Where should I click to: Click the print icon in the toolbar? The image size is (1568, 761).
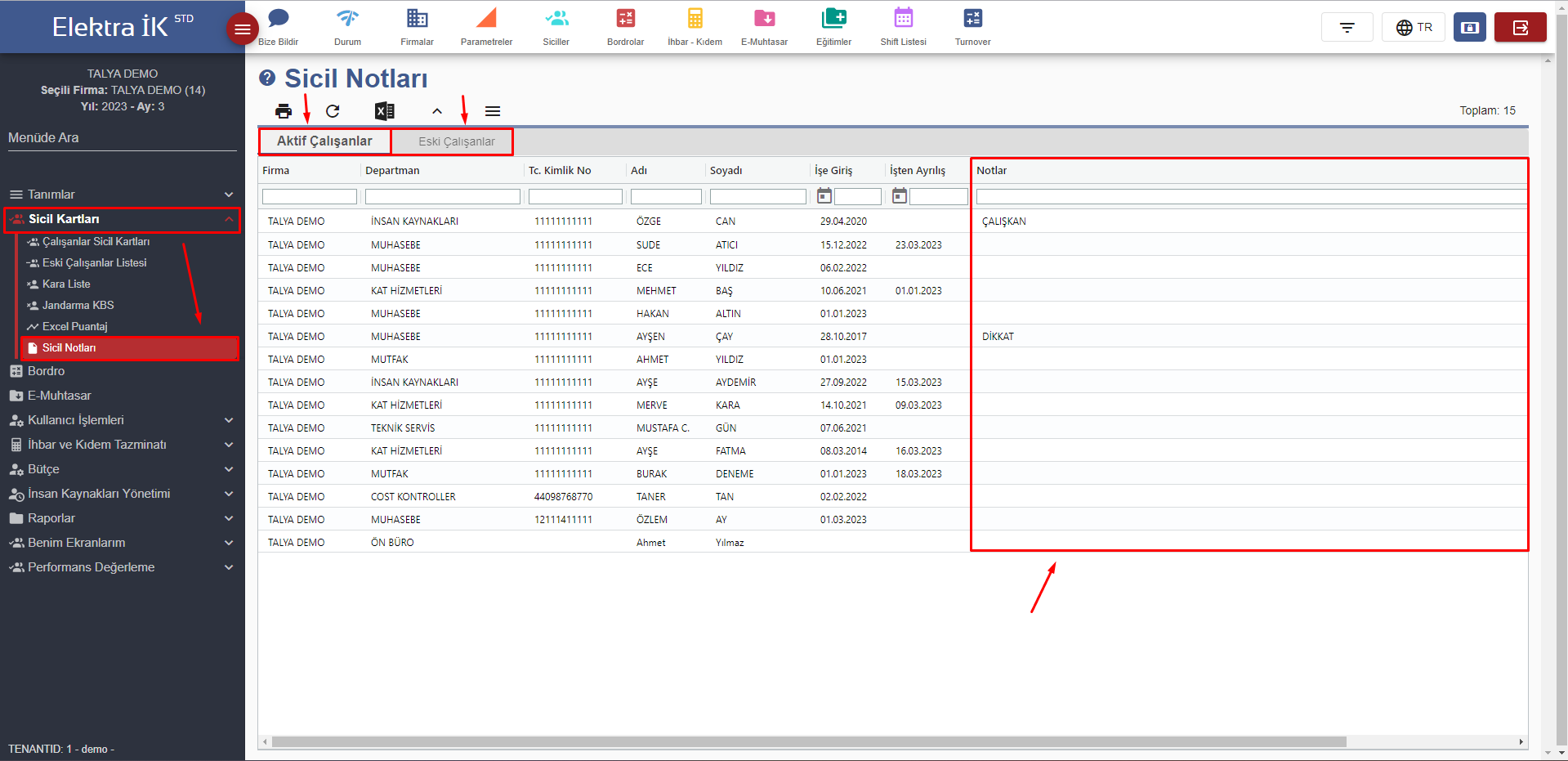tap(284, 111)
